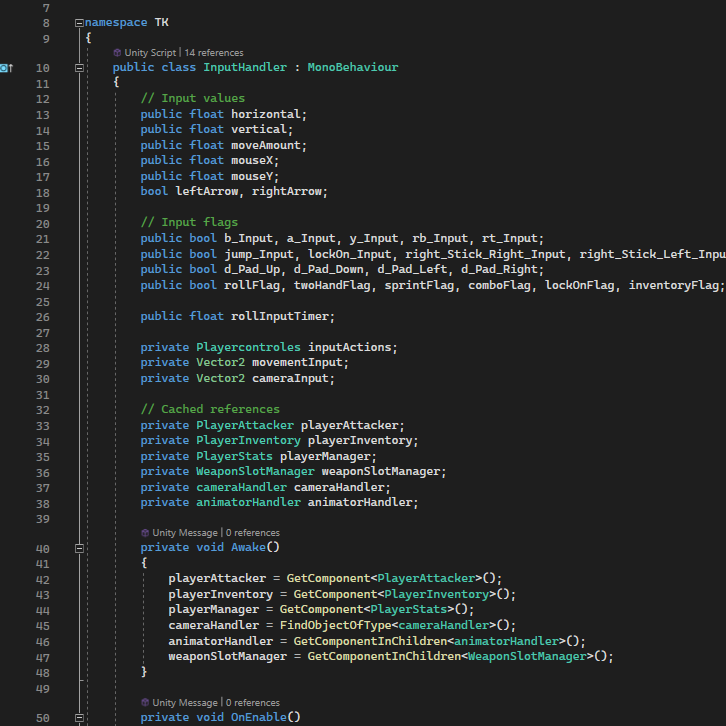Screen dimensions: 726x726
Task: Click the 'b_Input' variable
Action: coord(249,238)
